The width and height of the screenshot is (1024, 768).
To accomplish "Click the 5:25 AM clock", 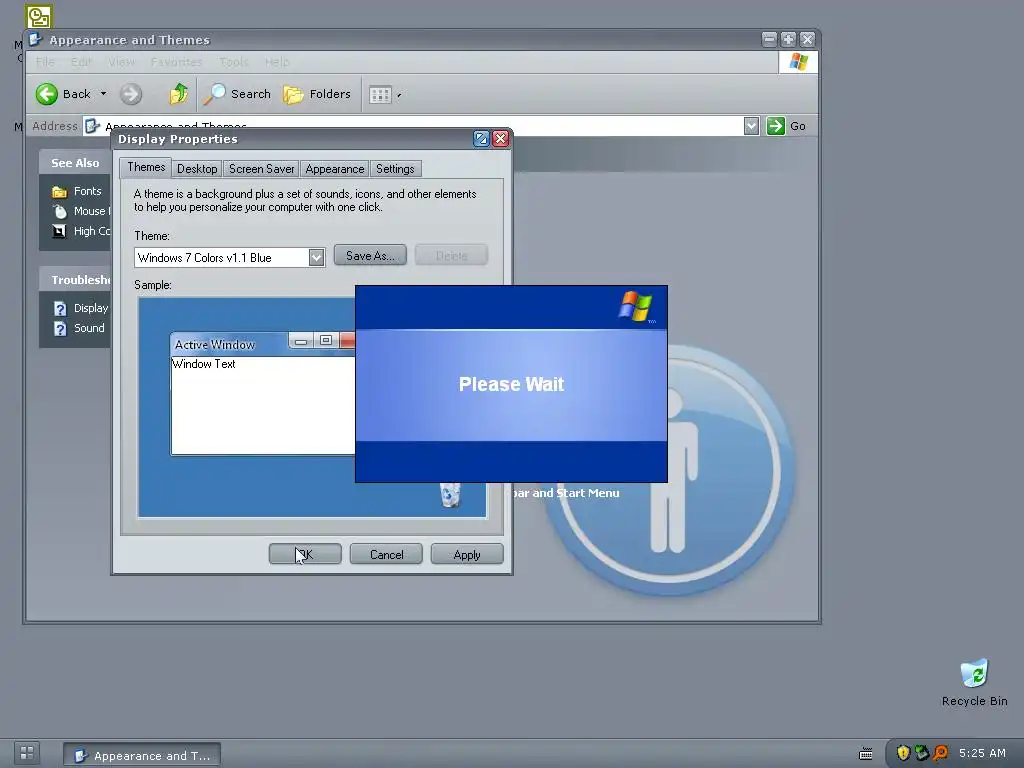I will point(982,753).
